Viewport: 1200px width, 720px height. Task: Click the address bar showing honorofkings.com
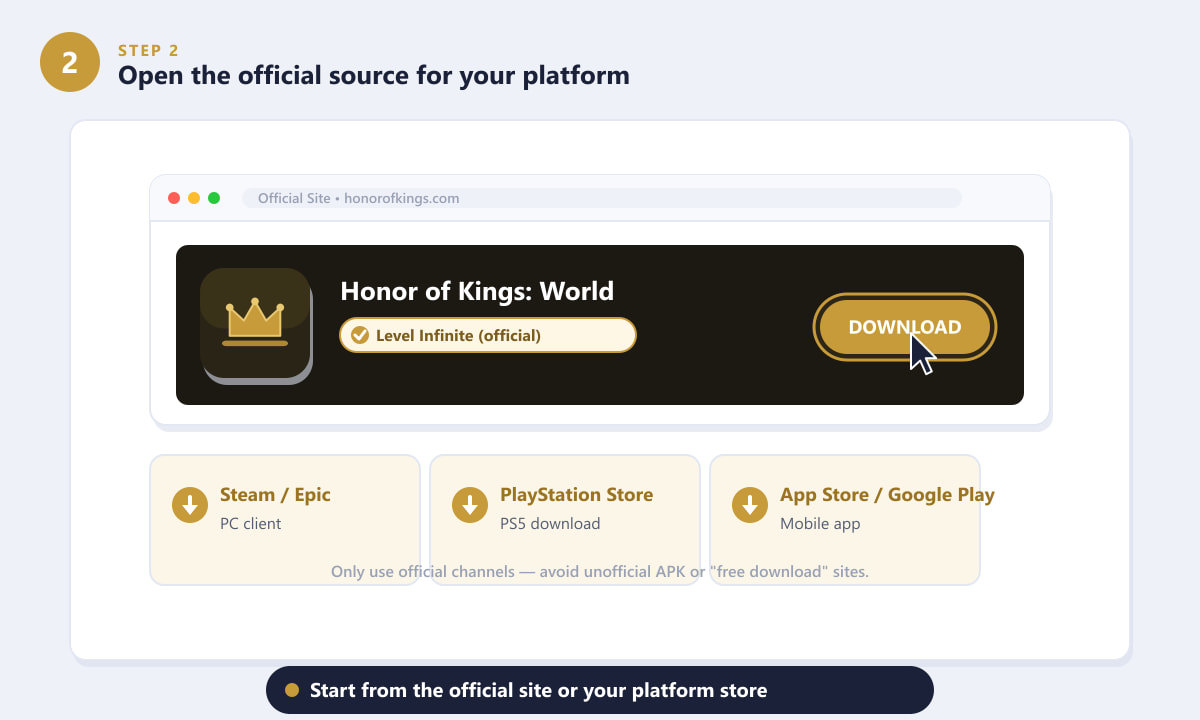(602, 198)
